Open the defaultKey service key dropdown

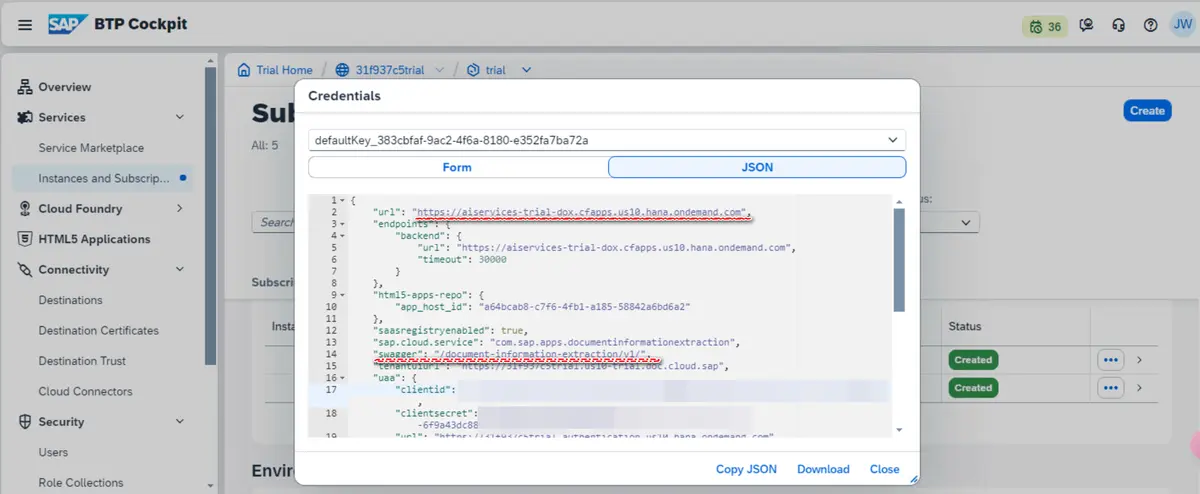(892, 140)
